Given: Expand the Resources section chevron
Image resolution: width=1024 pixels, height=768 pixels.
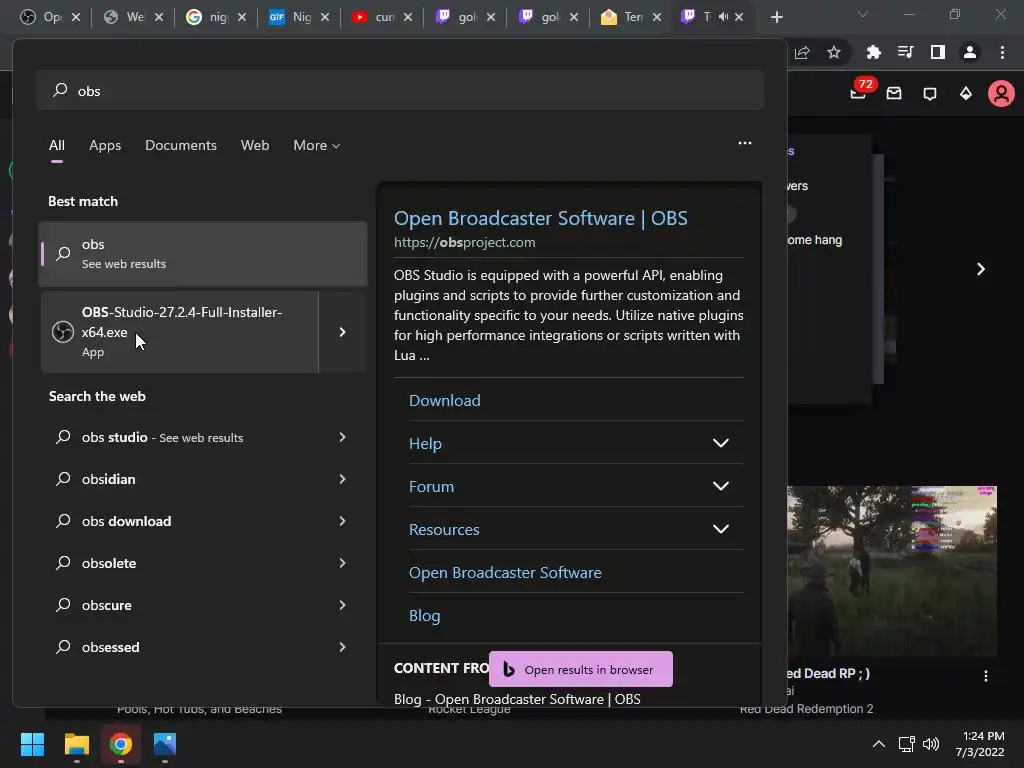Looking at the screenshot, I should [x=720, y=530].
